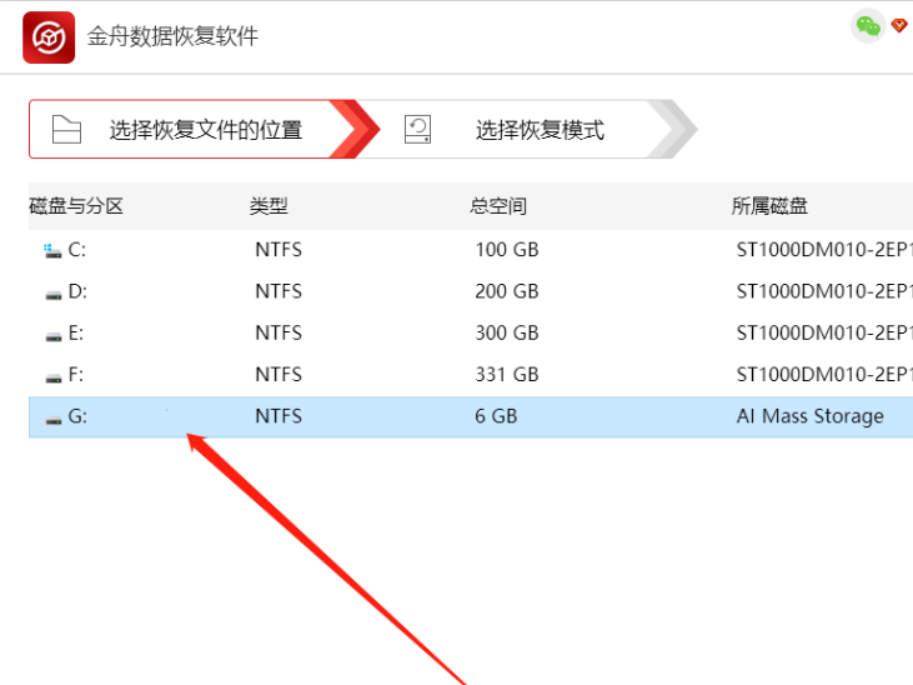Viewport: 913px width, 685px height.
Task: Click NTFS type in the F: row
Action: point(278,375)
